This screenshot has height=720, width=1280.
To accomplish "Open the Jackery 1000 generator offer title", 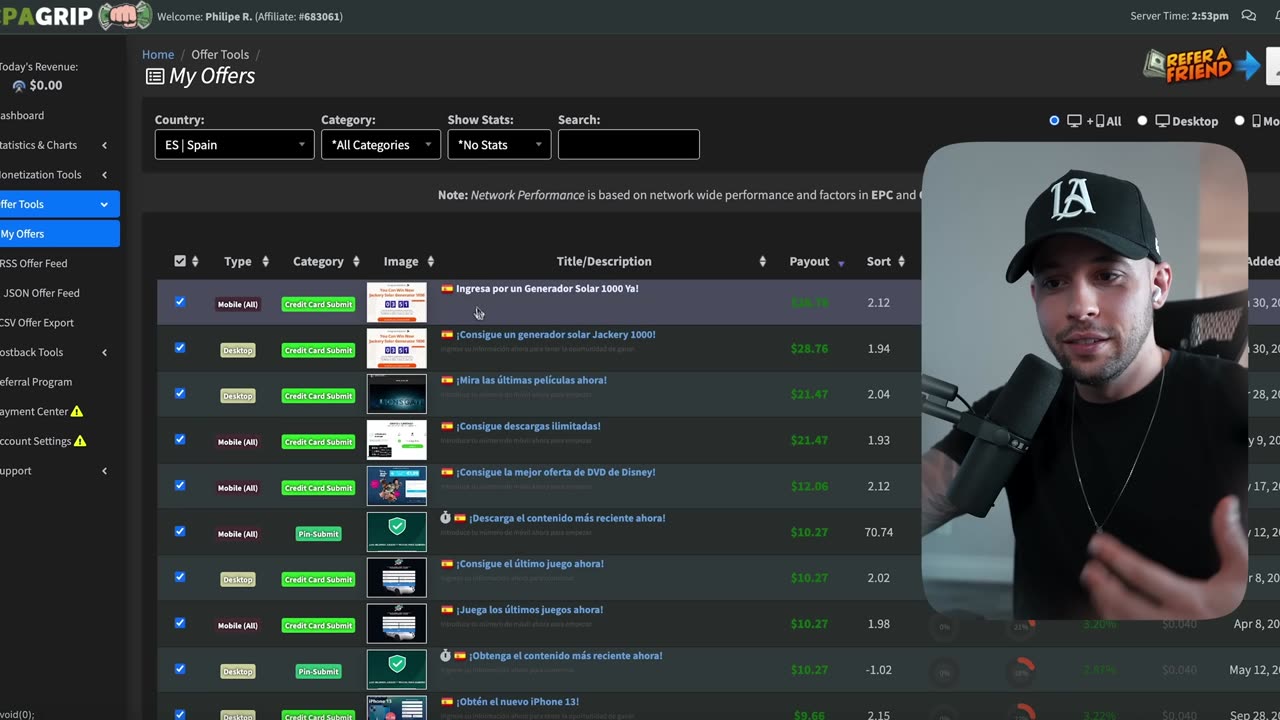I will (x=557, y=334).
